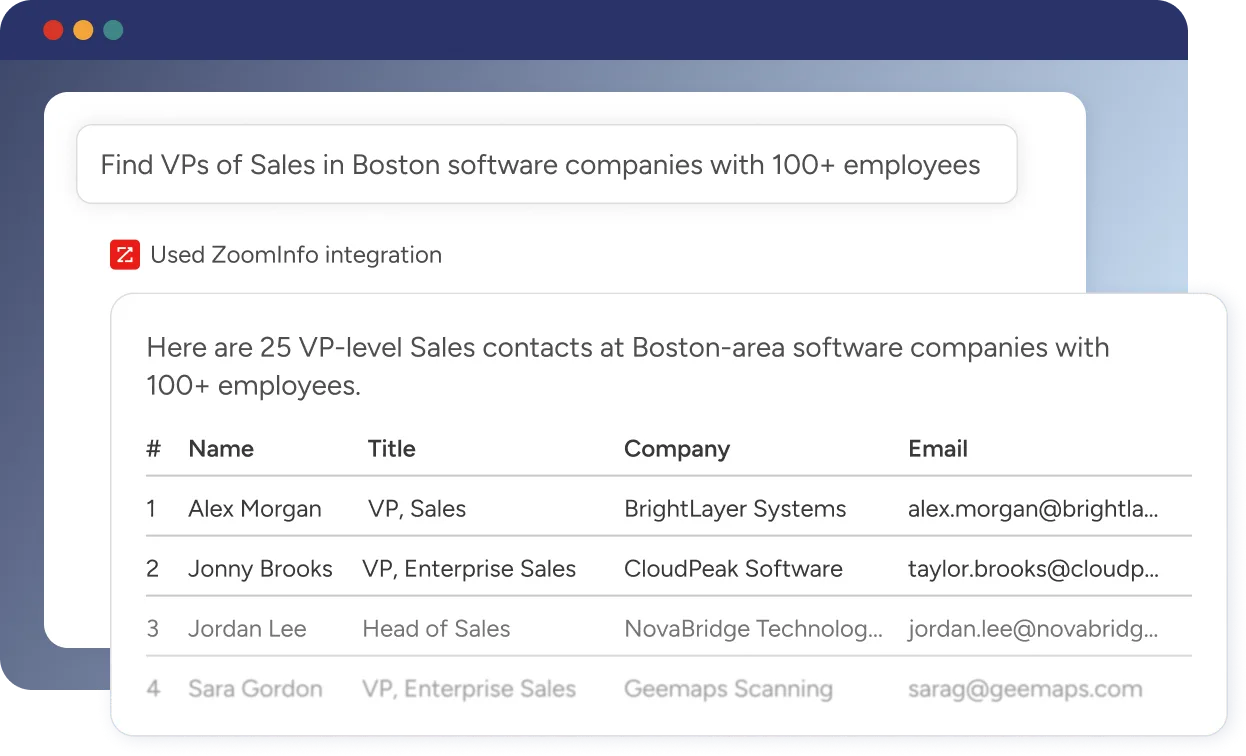Click the red ZoomInfo integration icon
This screenshot has width=1246, height=756.
tap(125, 255)
